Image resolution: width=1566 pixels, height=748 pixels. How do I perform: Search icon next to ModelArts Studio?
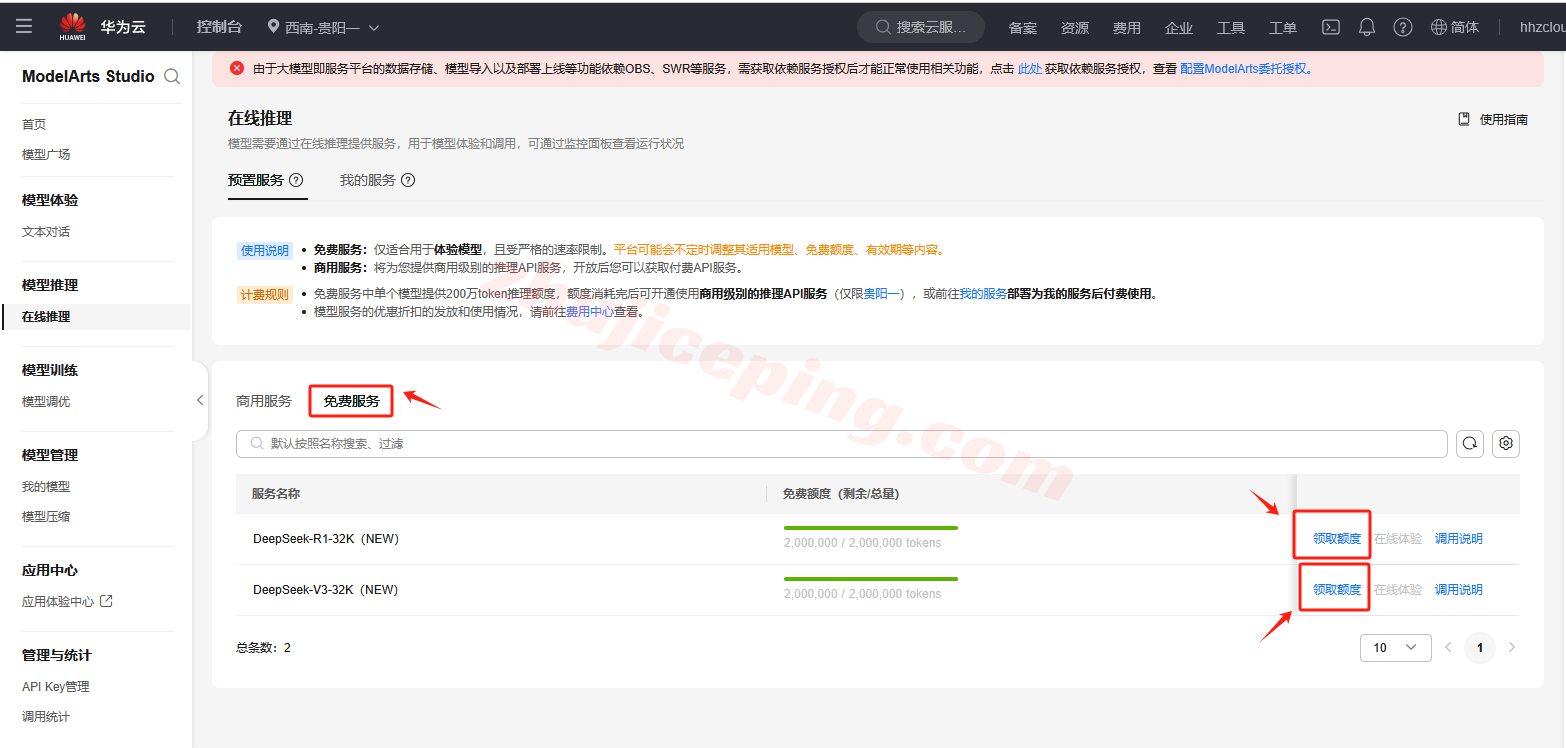coord(172,76)
